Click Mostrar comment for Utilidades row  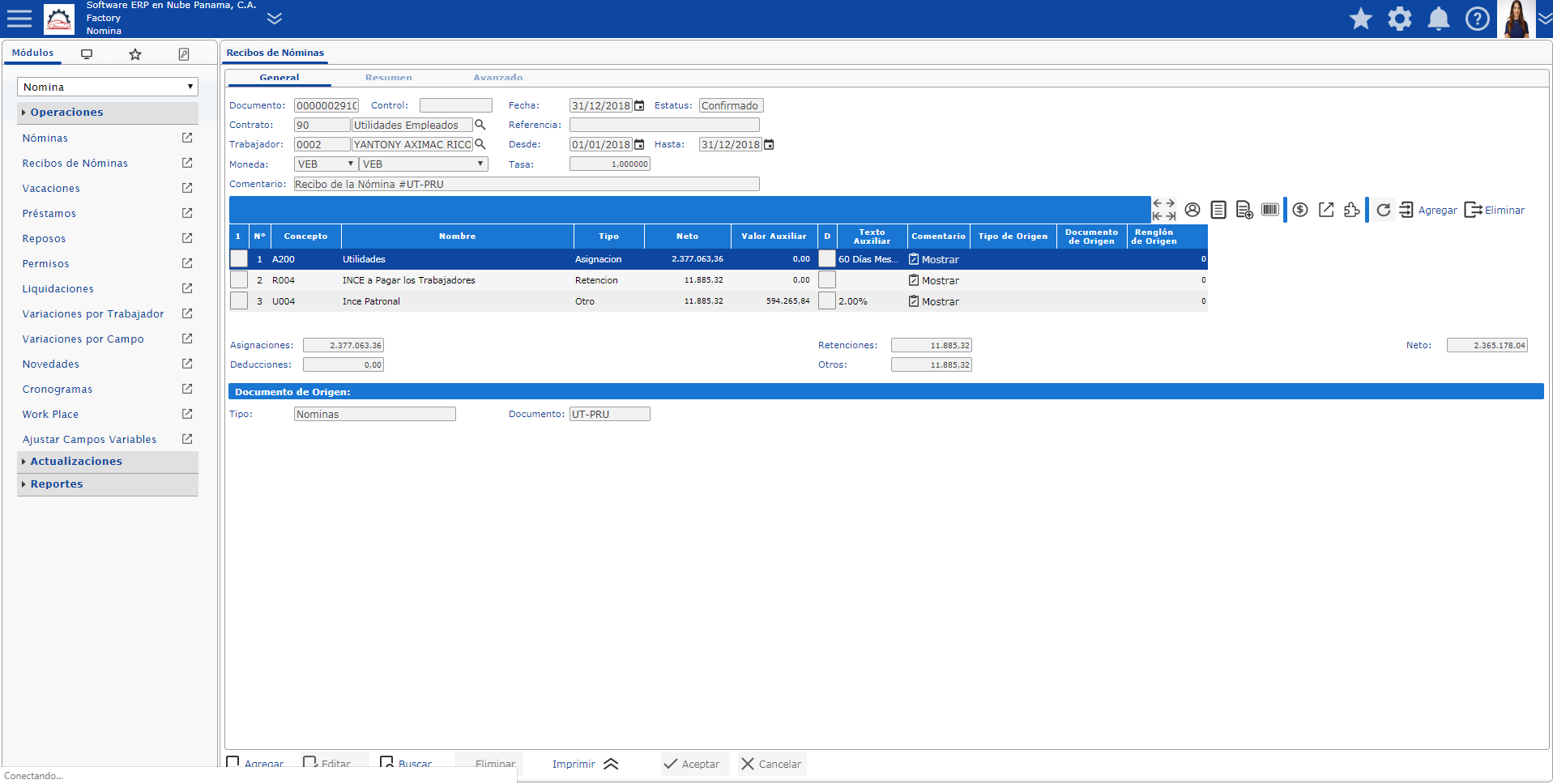(934, 259)
